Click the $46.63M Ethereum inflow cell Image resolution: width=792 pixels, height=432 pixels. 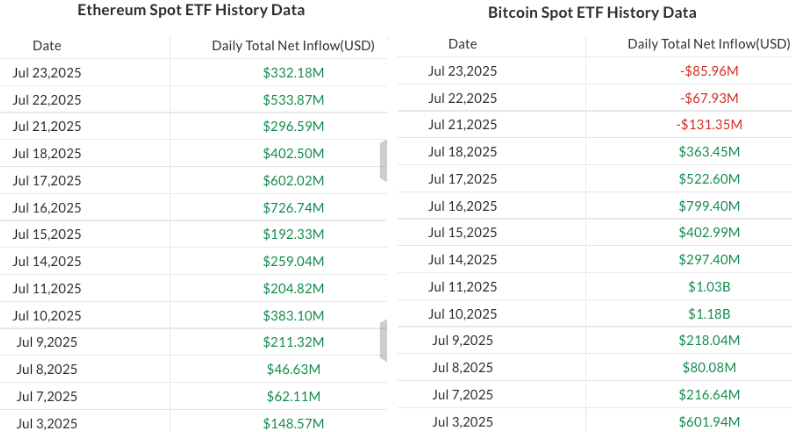293,369
